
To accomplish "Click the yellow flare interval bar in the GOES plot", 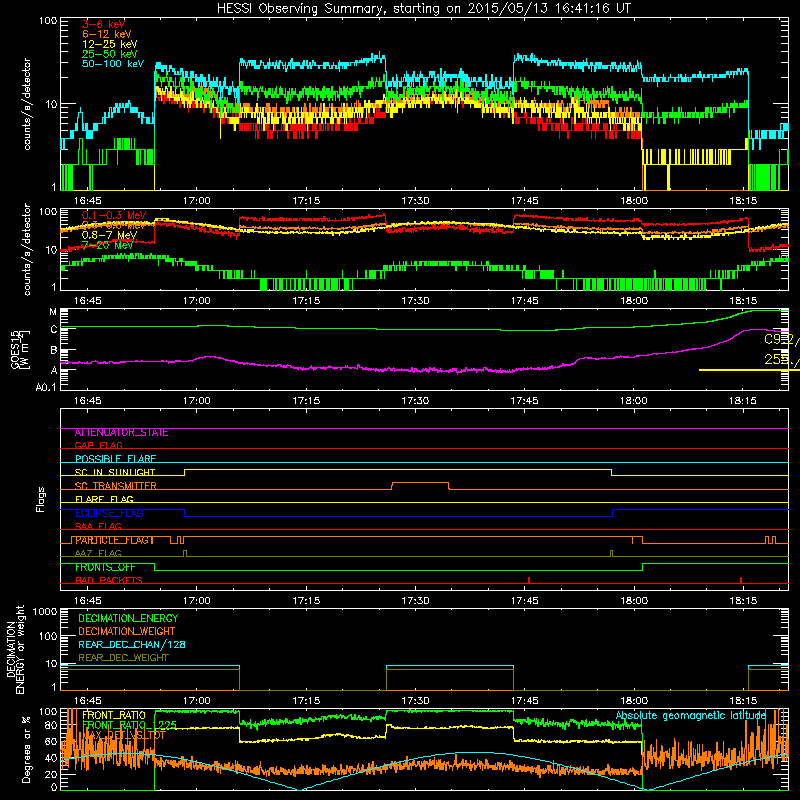I will (749, 370).
